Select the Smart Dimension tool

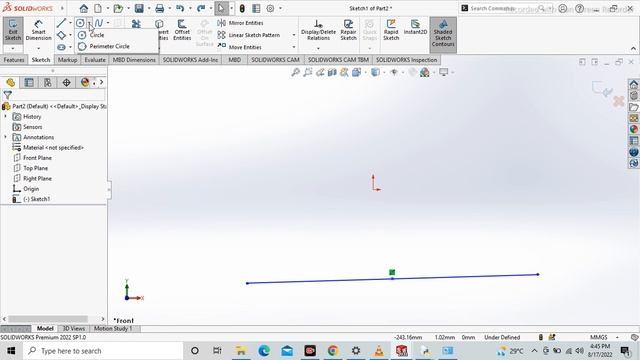click(x=38, y=30)
